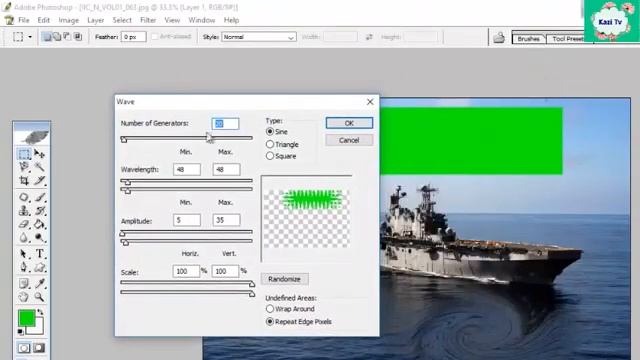Viewport: 640px width, 360px height.
Task: Select the Healing Brush tool
Action: pos(24,198)
